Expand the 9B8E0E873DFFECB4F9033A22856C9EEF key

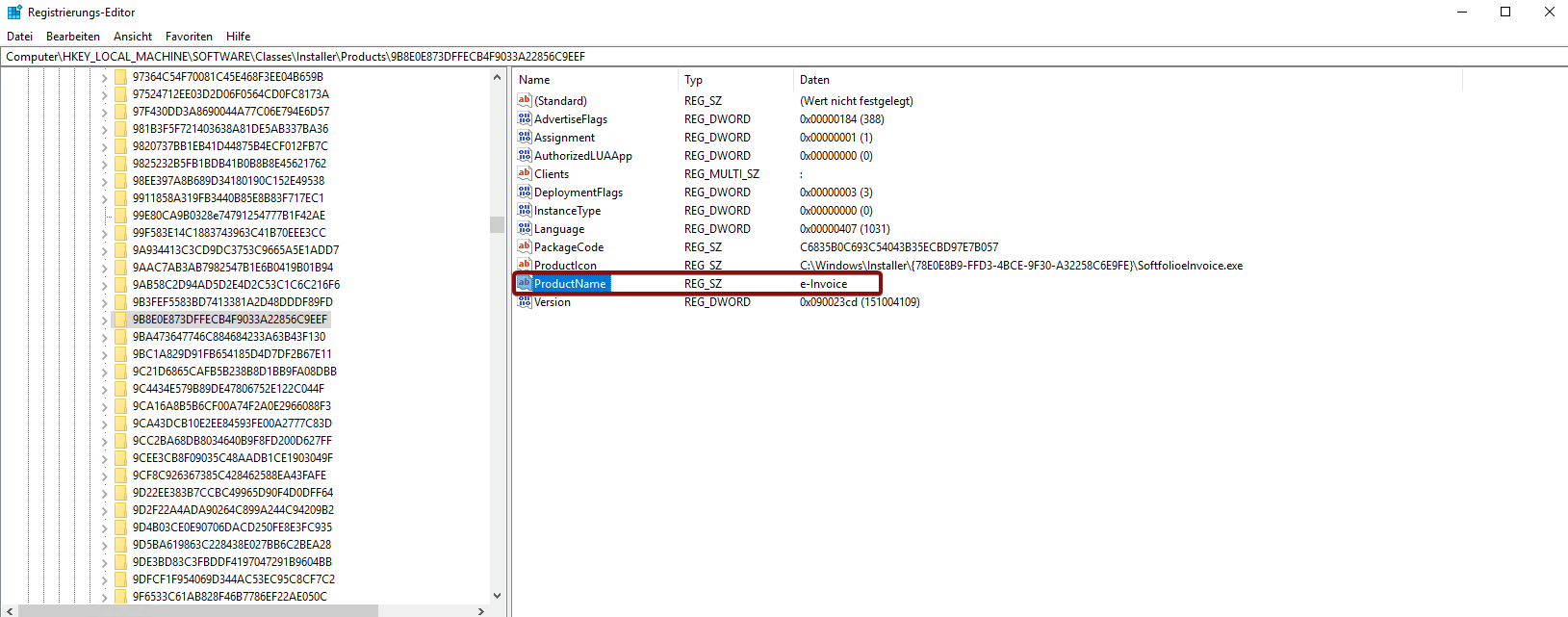pyautogui.click(x=104, y=320)
